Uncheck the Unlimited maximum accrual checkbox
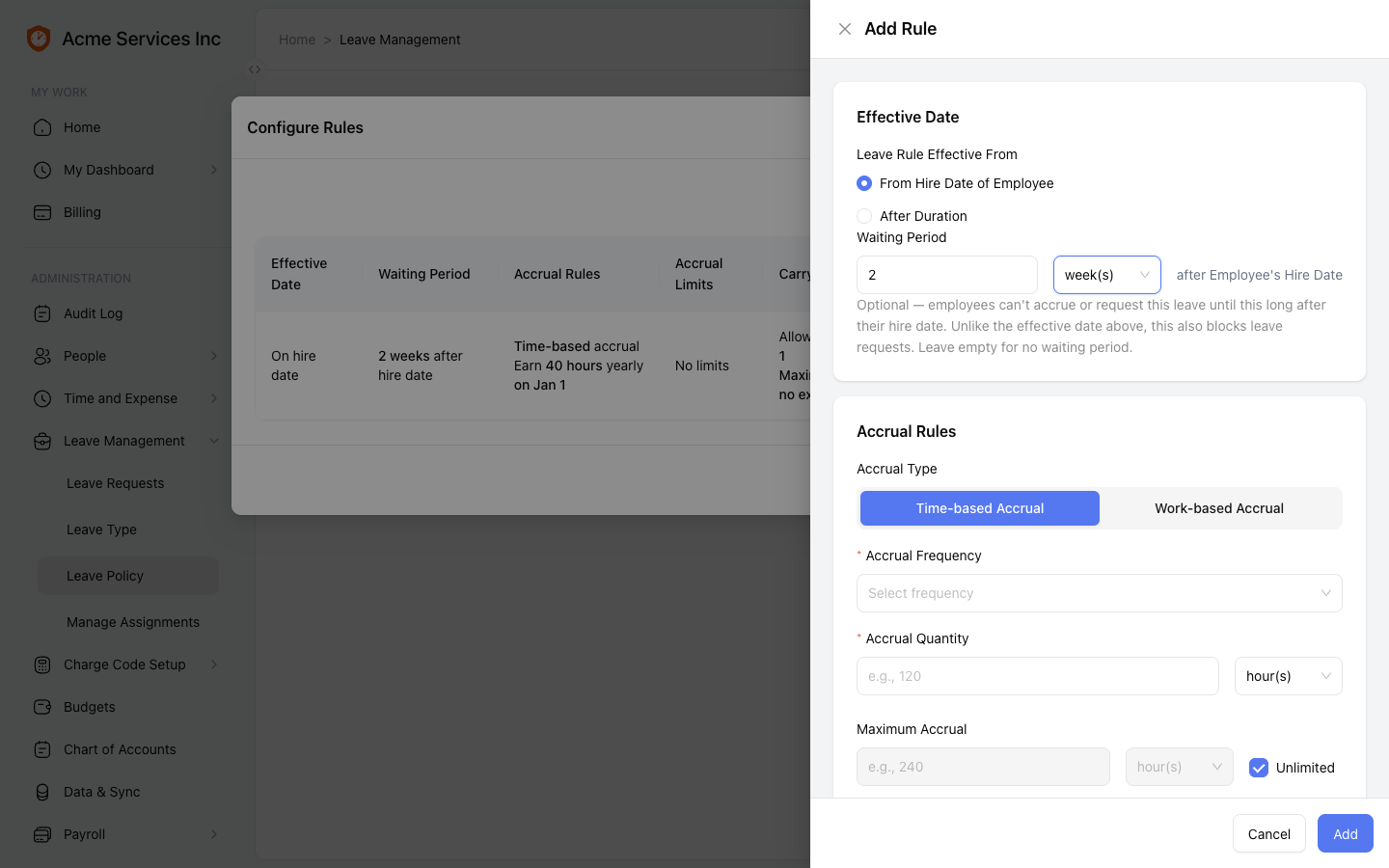The width and height of the screenshot is (1389, 868). (x=1259, y=768)
